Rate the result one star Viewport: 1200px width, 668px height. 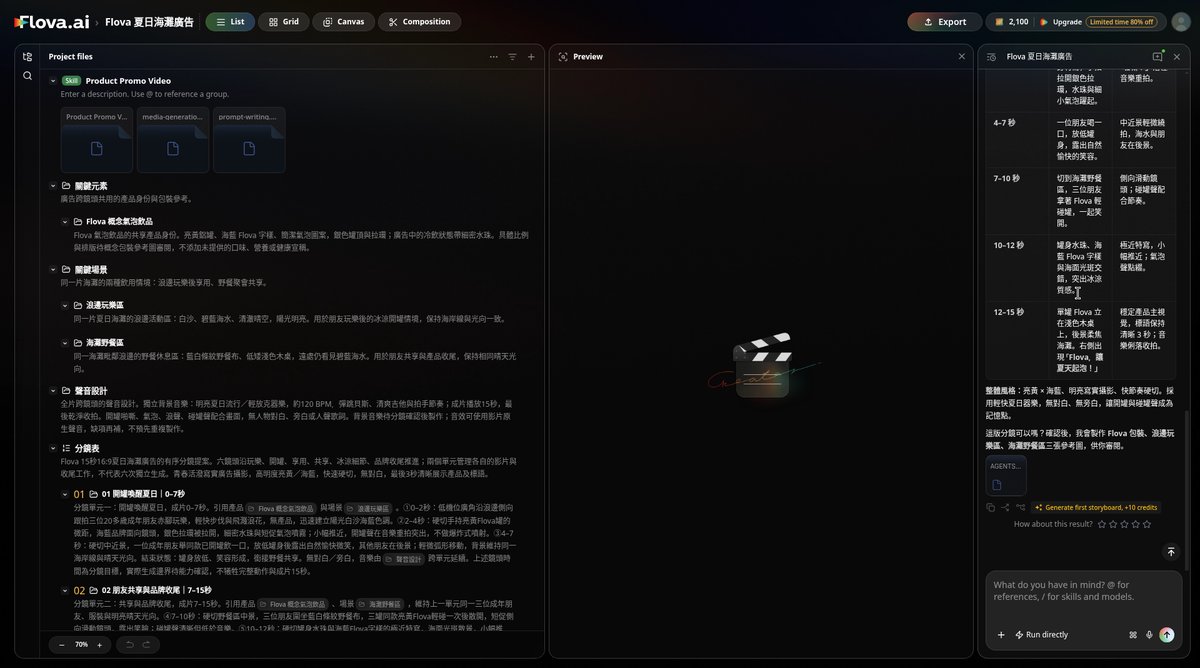[1102, 524]
